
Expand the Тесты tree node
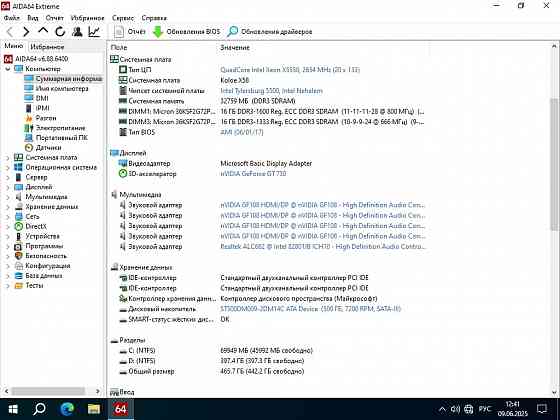8,286
